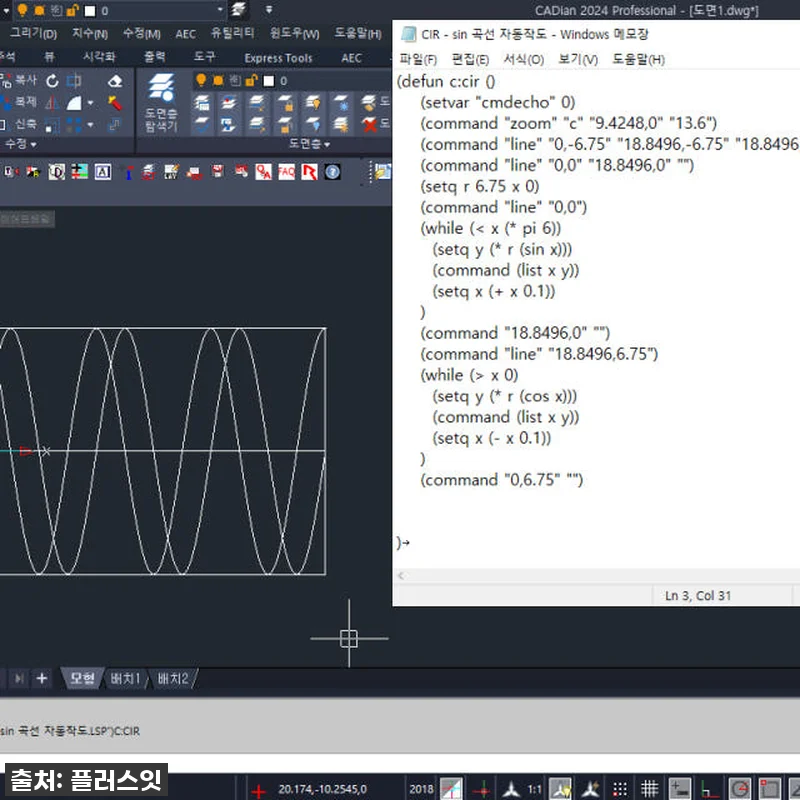Viewport: 800px width, 800px height.
Task: Toggle the ribbon layer lock padlock
Action: click(252, 81)
